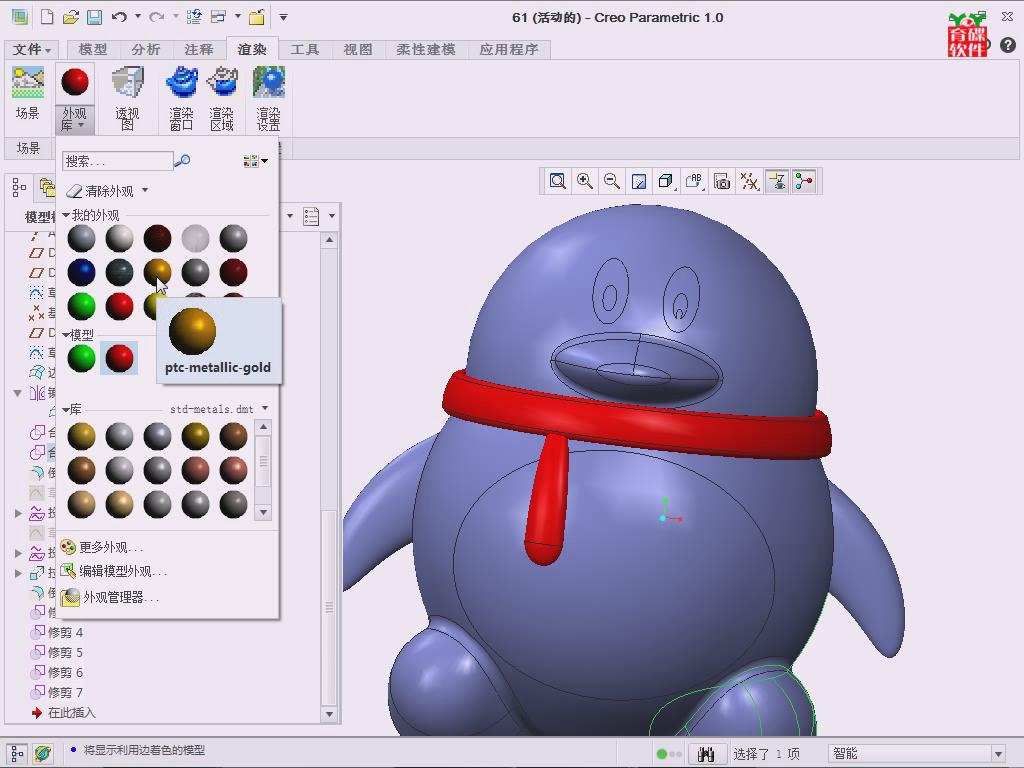This screenshot has height=768, width=1024.
Task: Open a file using the folder icon
Action: tap(71, 17)
